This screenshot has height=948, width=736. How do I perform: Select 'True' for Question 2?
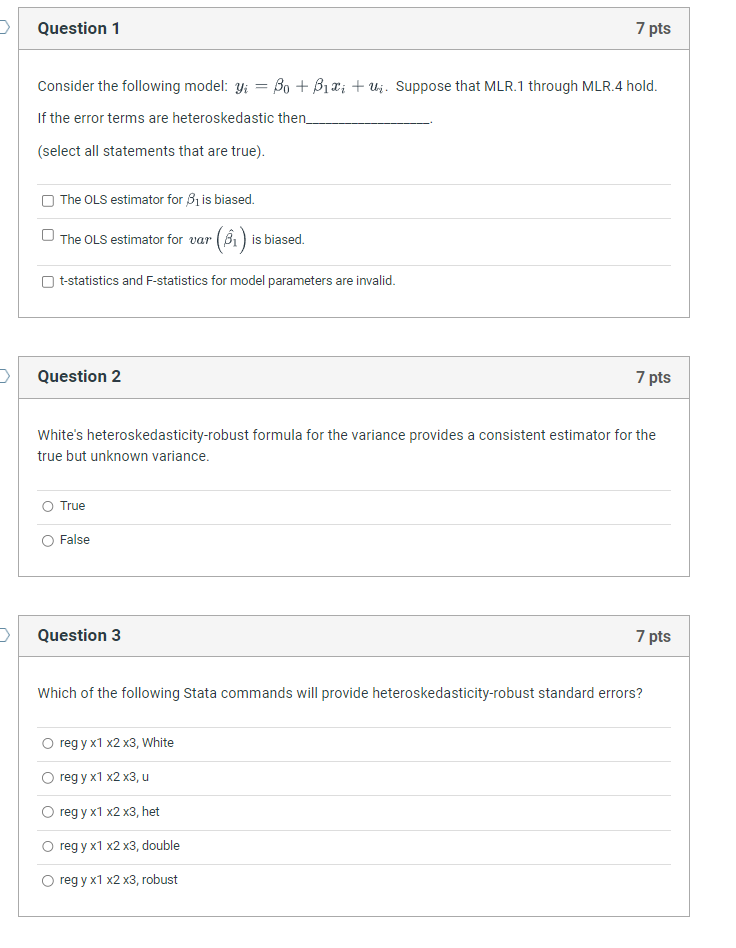click(x=48, y=506)
